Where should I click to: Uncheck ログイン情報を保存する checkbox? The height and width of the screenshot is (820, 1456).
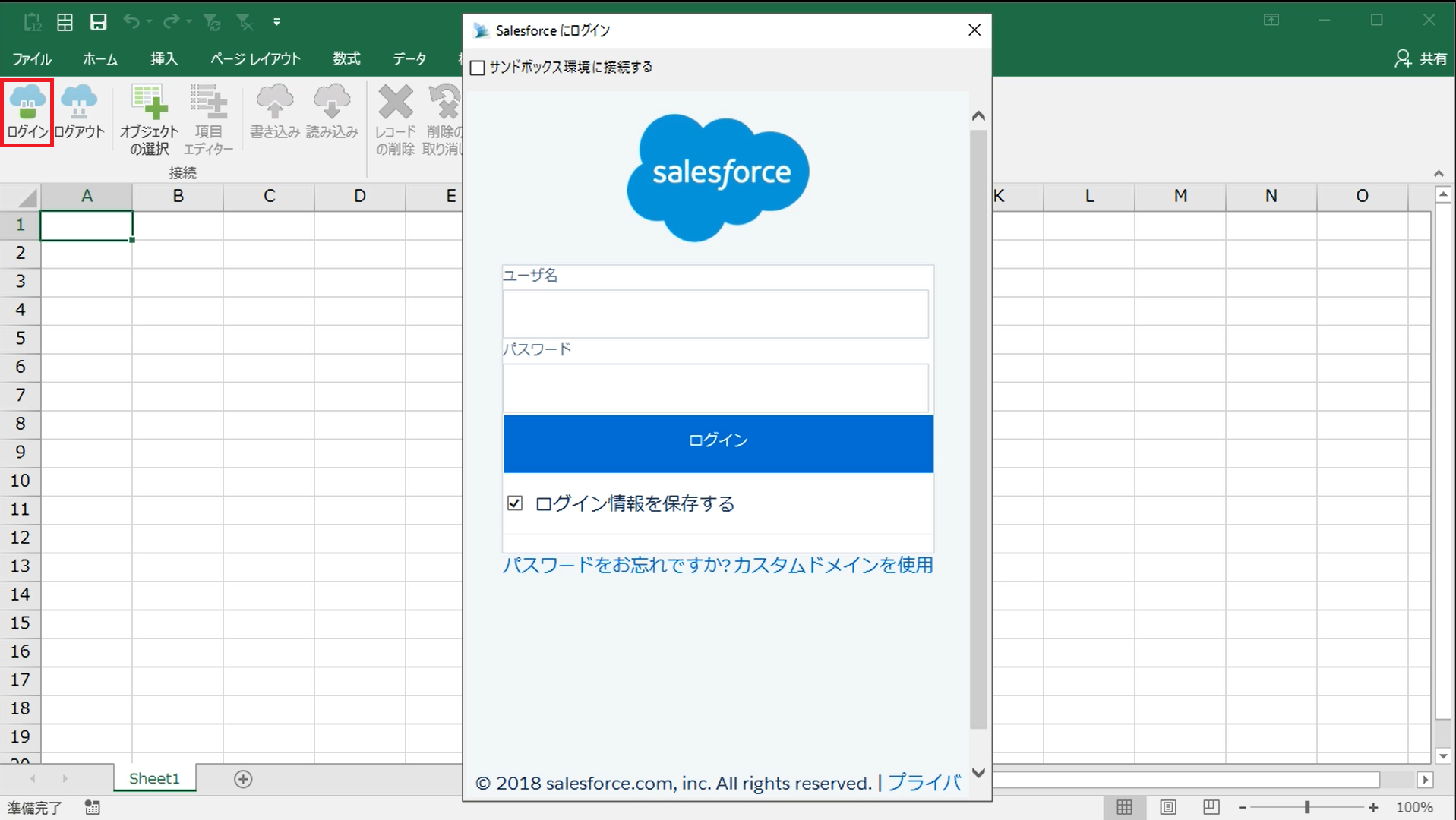(x=515, y=503)
